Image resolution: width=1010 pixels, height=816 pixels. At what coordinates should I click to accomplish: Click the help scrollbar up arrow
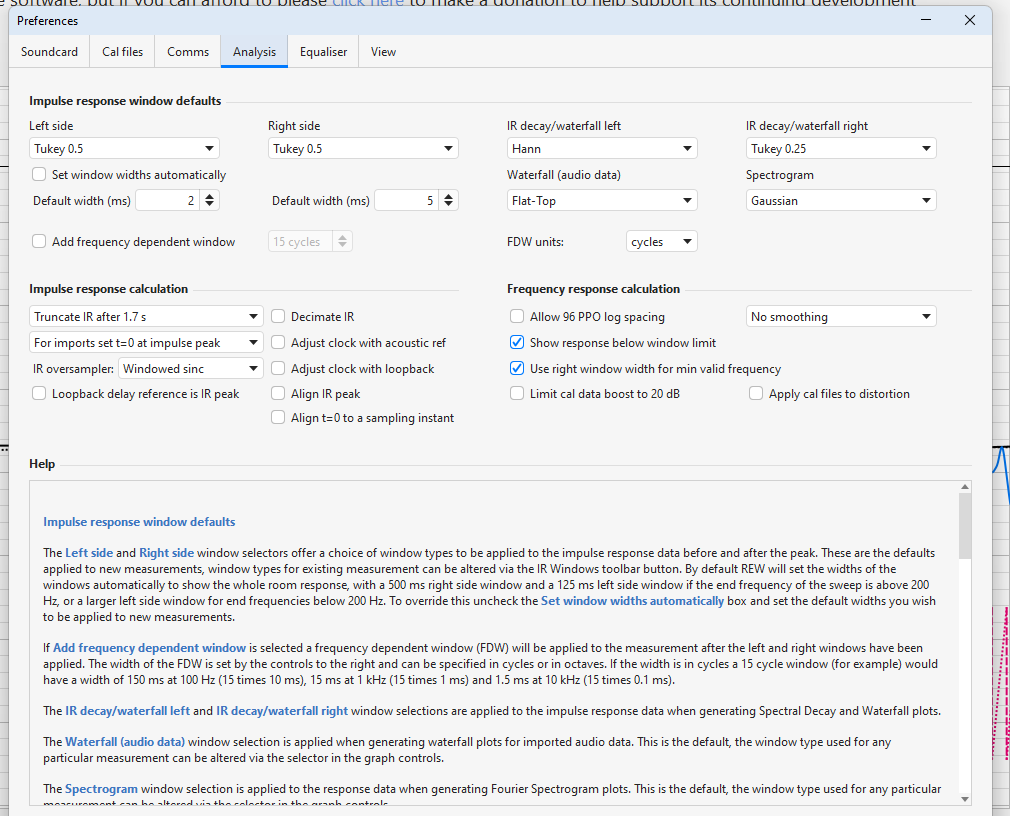click(x=964, y=487)
